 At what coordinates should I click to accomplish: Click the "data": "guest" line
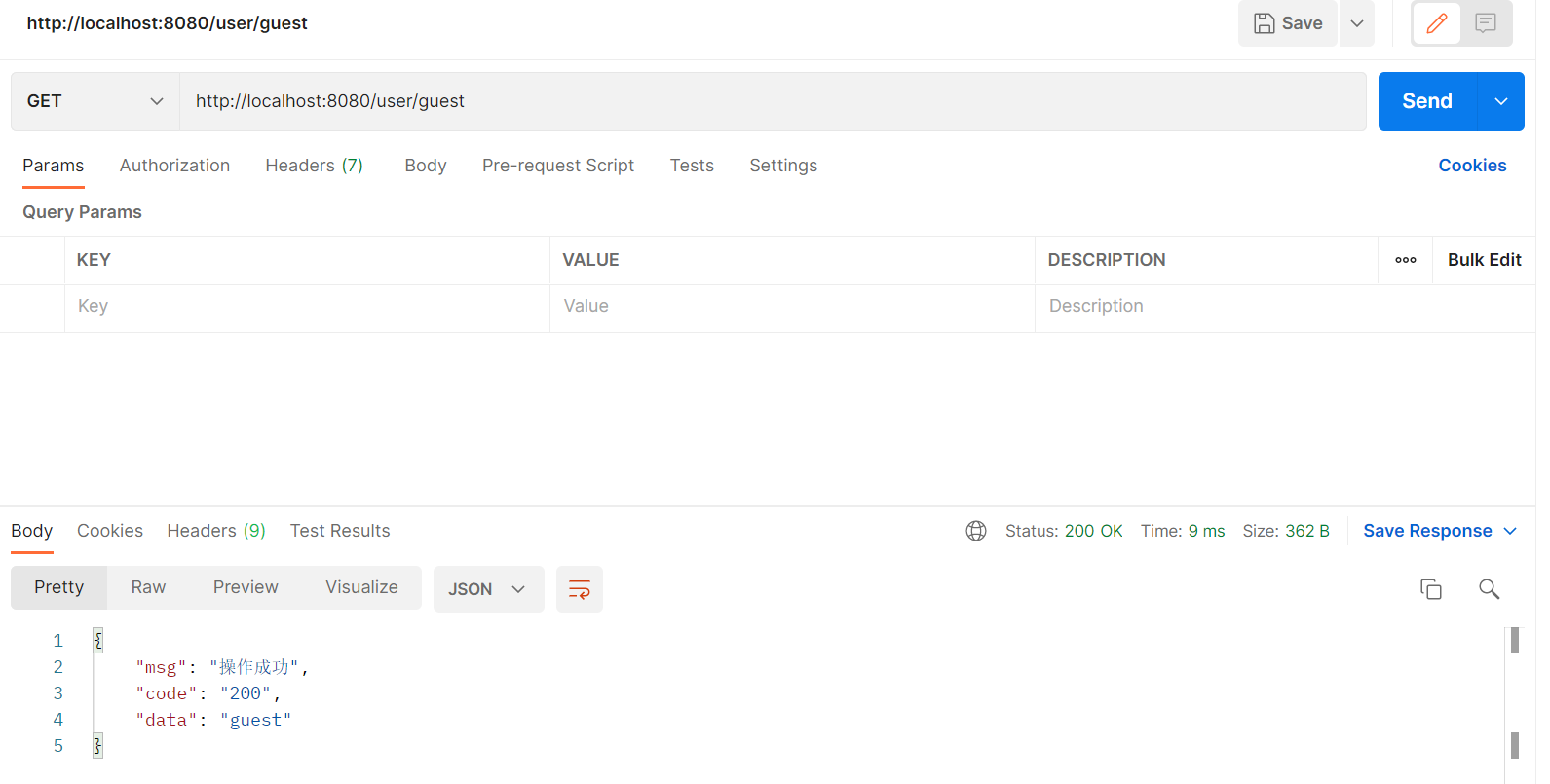coord(213,720)
